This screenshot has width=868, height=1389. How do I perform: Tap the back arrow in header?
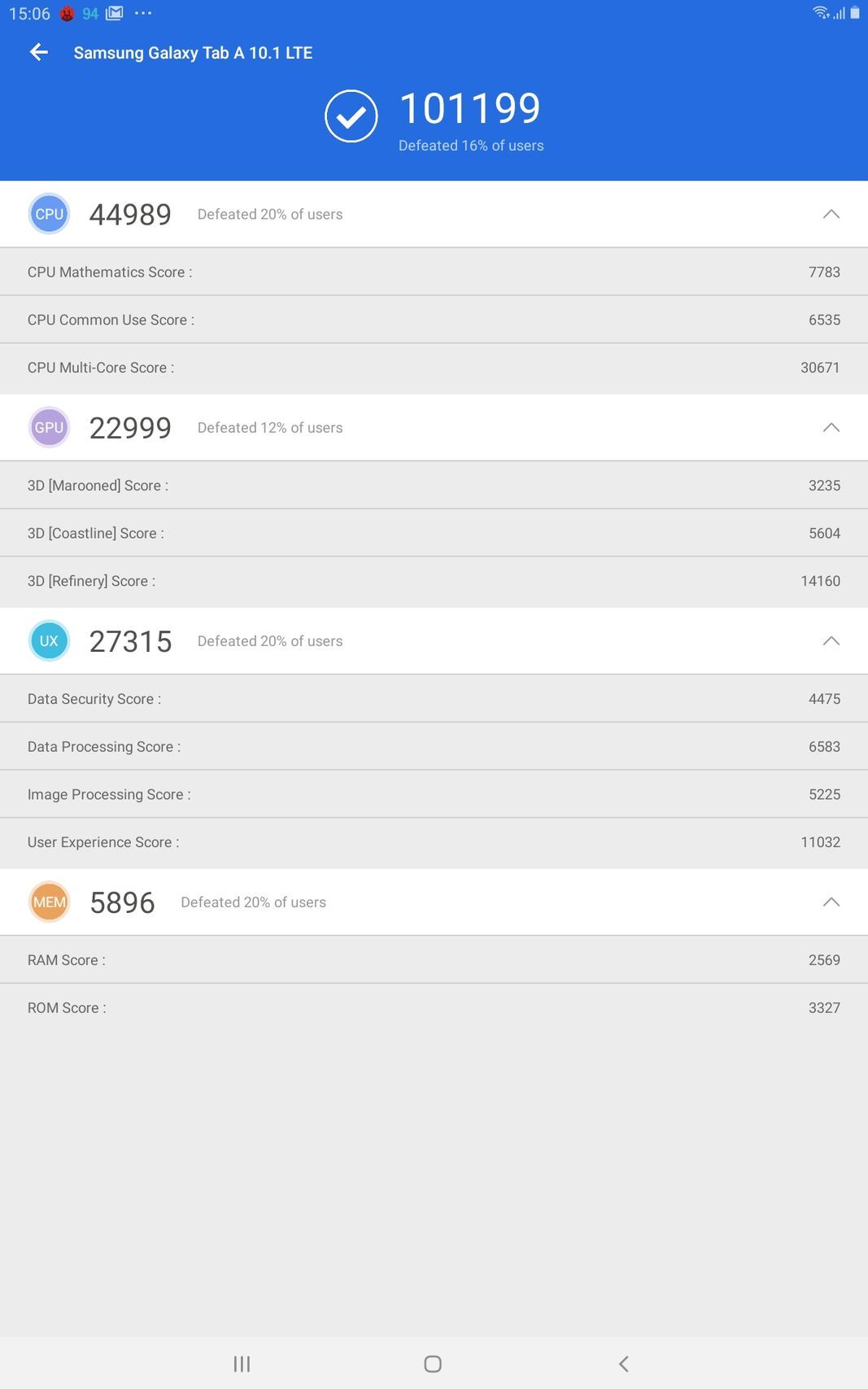[x=38, y=53]
